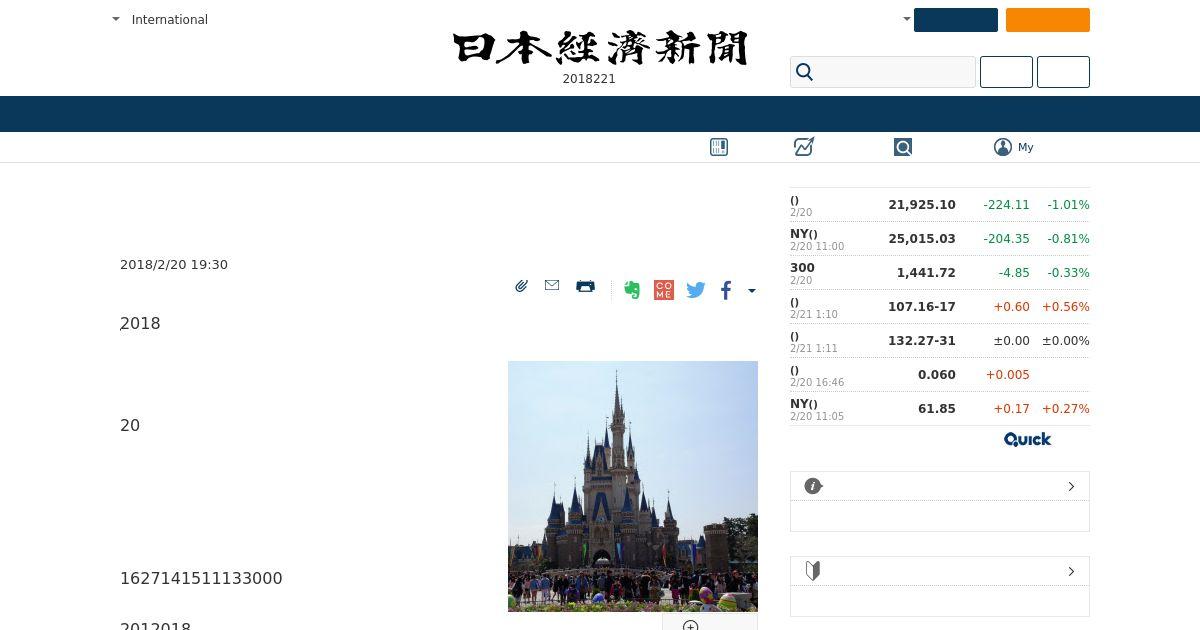Open the Cinderella Castle photo
Screen dimensions: 1200x630
pos(633,486)
